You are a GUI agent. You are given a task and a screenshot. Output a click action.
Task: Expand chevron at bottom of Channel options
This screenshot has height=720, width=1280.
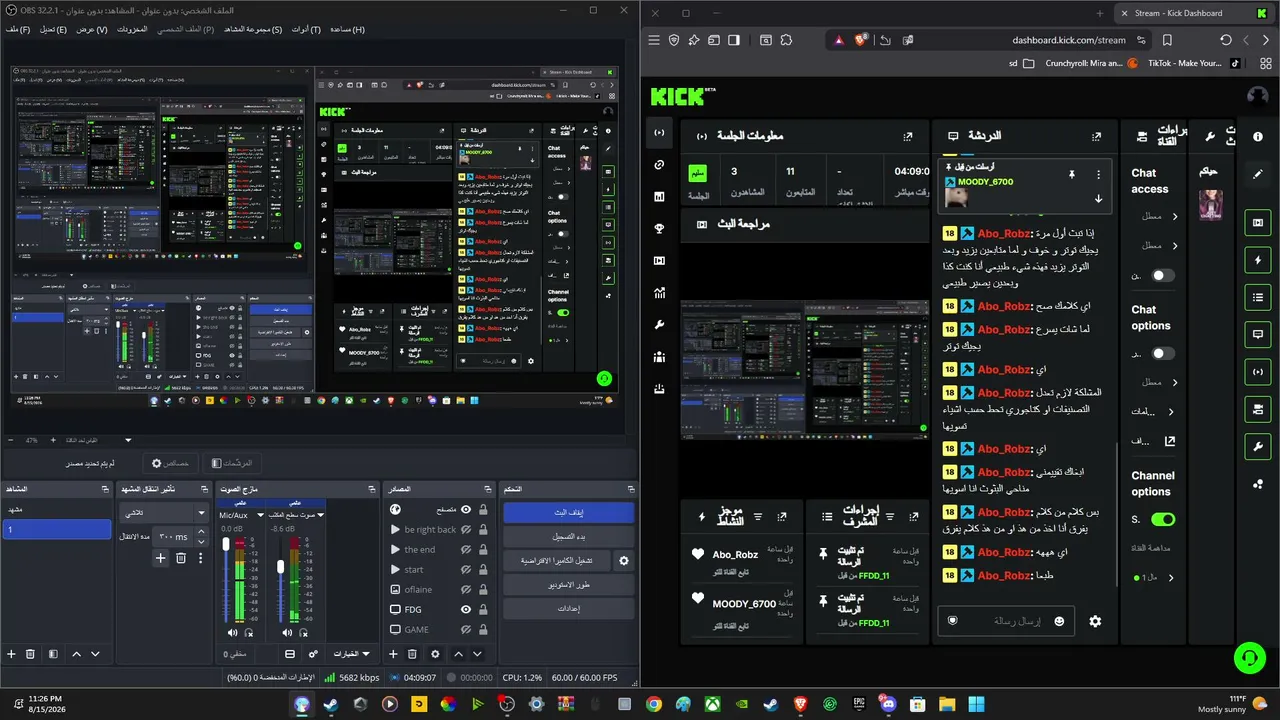1171,577
